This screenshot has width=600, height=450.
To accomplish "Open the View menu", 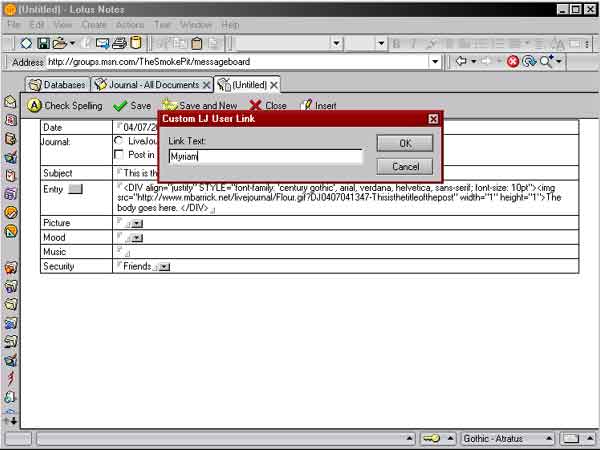I will coord(63,25).
